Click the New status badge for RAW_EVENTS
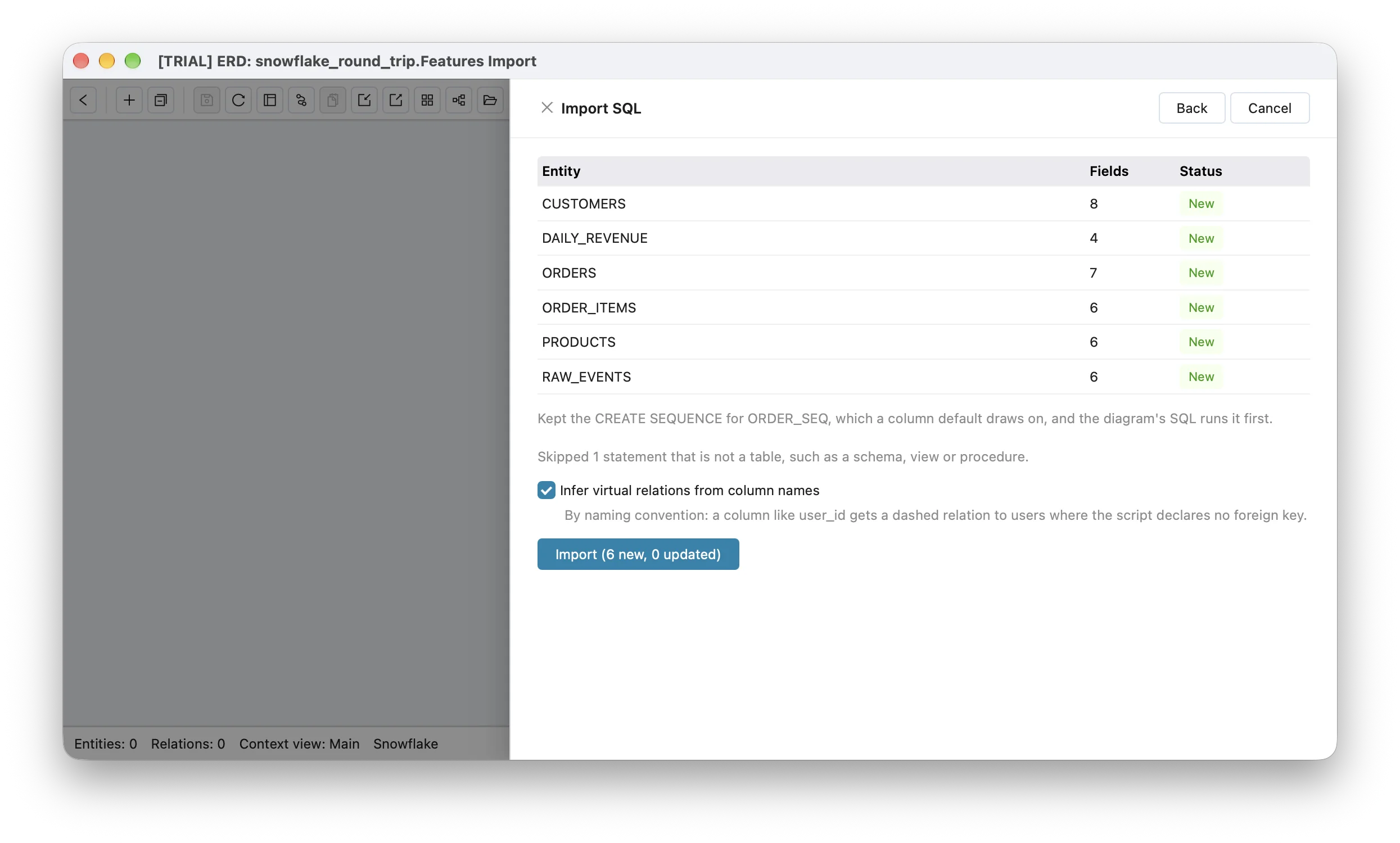 click(x=1201, y=377)
